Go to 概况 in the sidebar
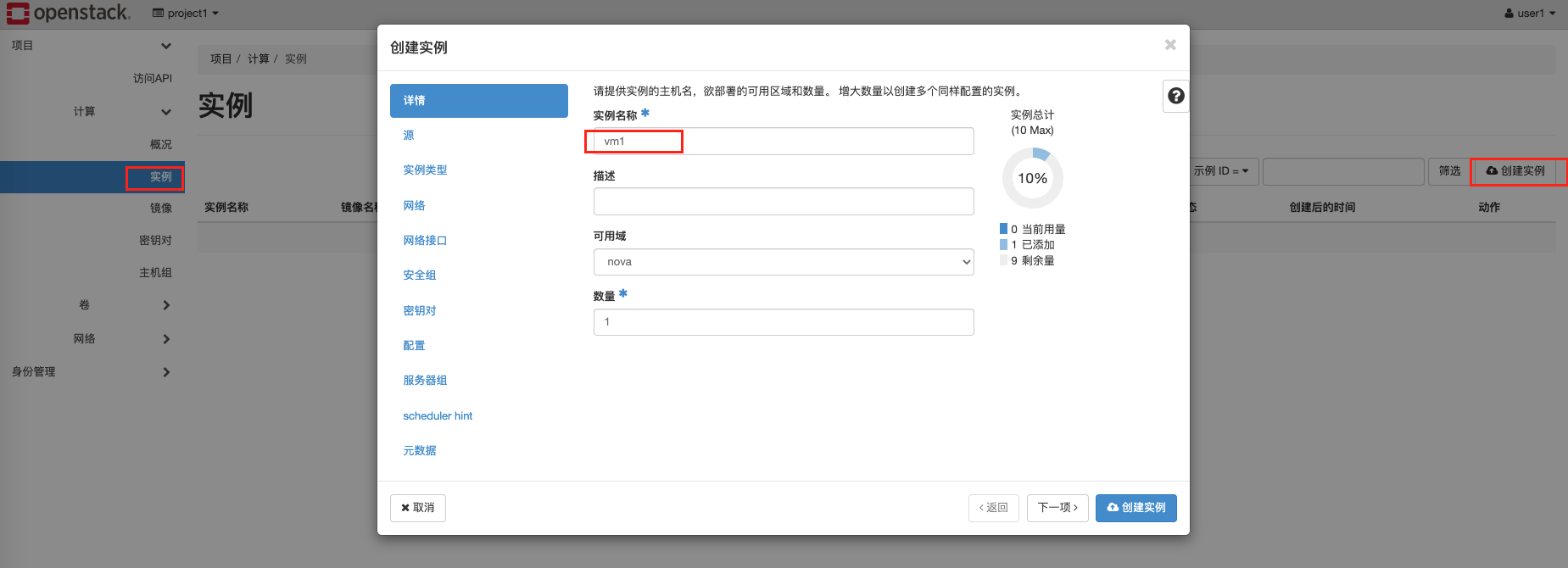The height and width of the screenshot is (568, 1568). click(x=160, y=144)
